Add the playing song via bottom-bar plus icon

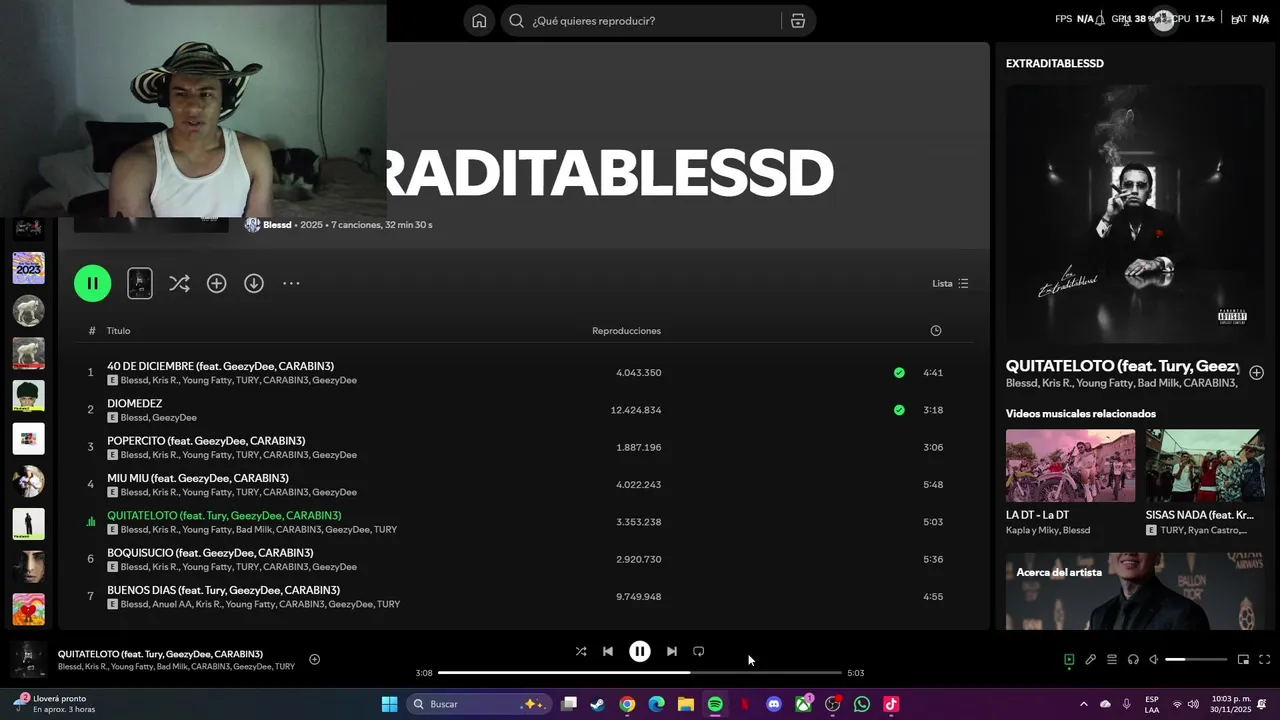click(x=314, y=659)
